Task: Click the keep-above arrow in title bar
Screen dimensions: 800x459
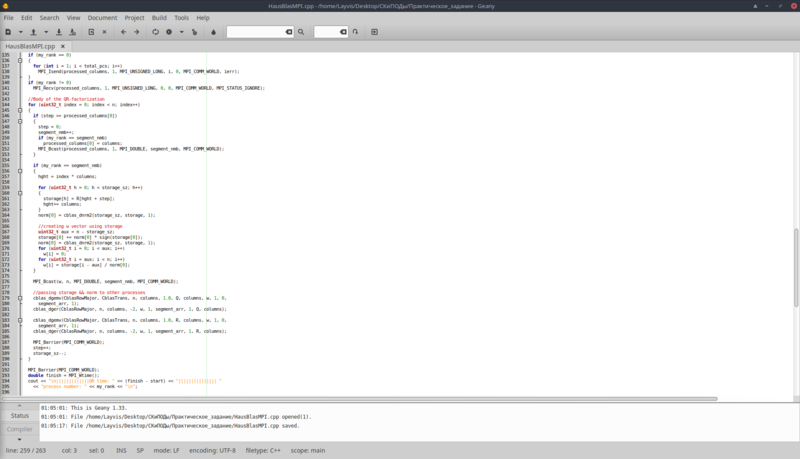Action: coord(755,6)
